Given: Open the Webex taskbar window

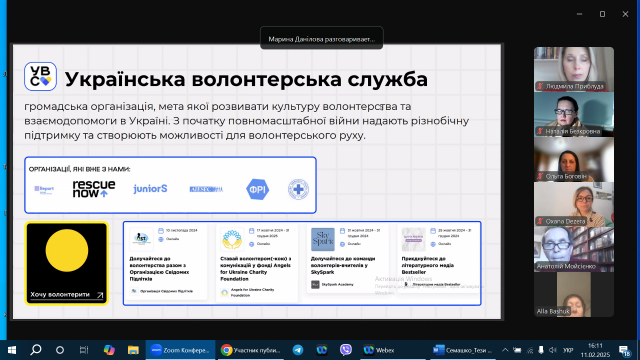Looking at the screenshot, I should tap(379, 350).
